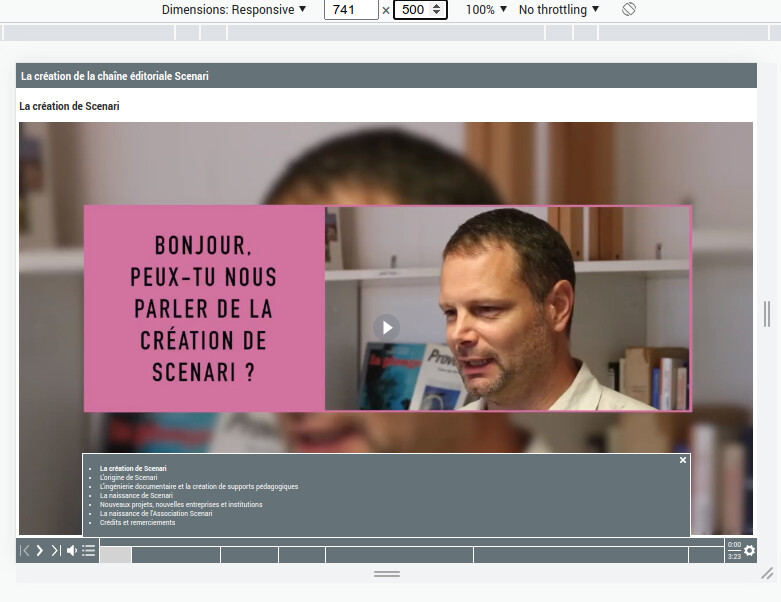The width and height of the screenshot is (781, 602).
Task: Click corner diagonal resize handle
Action: coord(767,574)
